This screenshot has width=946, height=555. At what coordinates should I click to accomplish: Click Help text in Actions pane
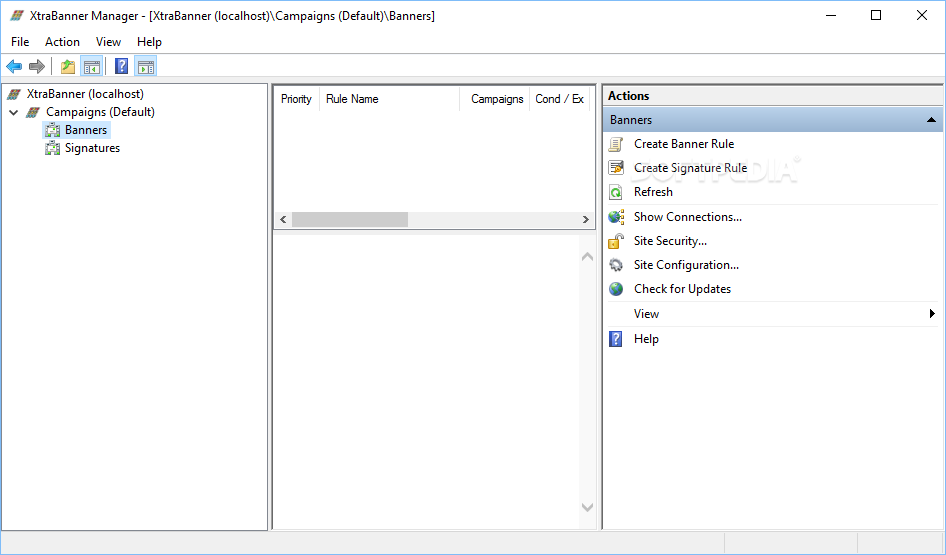pyautogui.click(x=646, y=339)
